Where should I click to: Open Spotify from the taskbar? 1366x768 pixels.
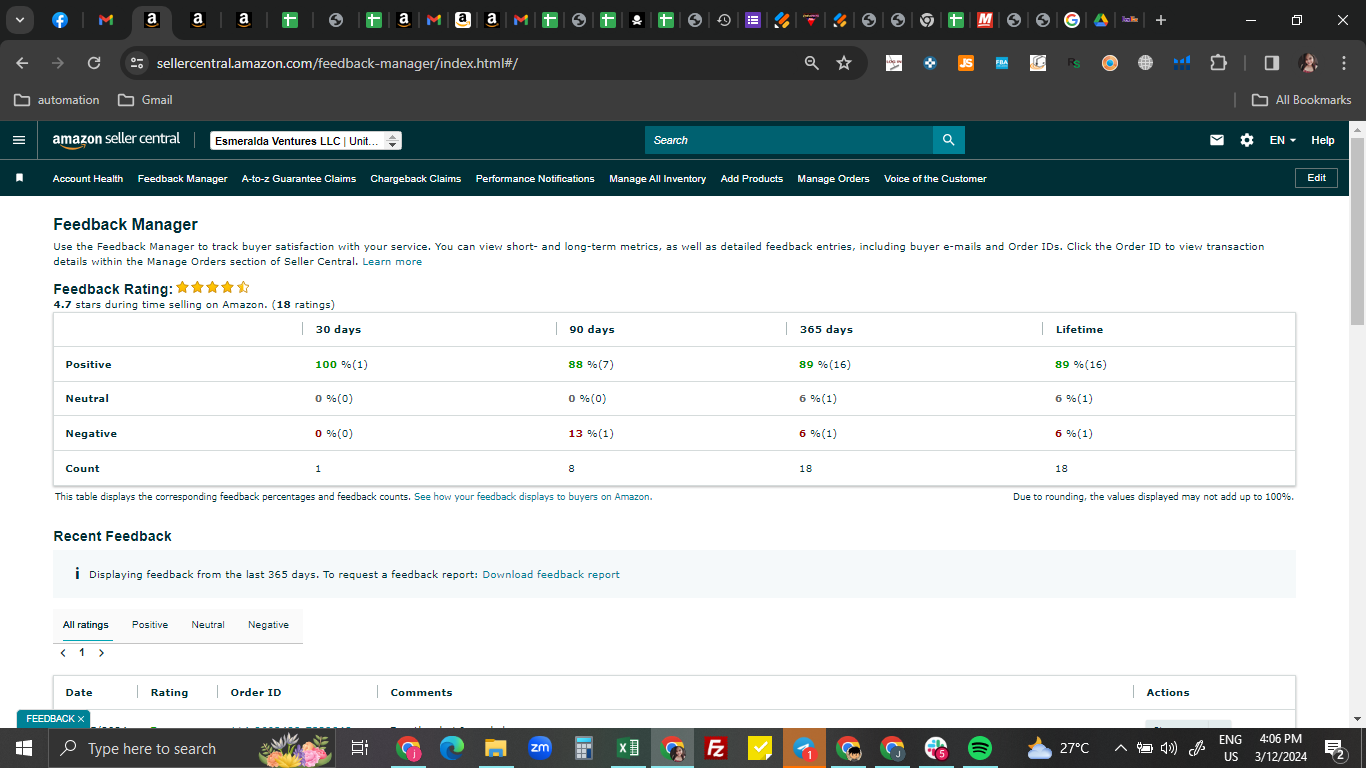pyautogui.click(x=980, y=748)
